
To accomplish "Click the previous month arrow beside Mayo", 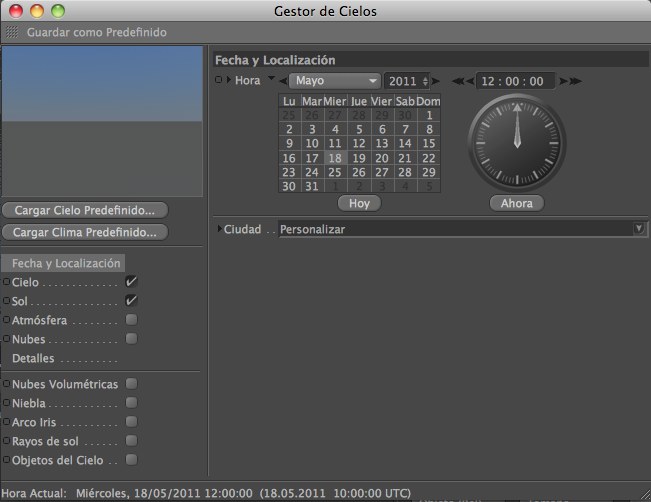I will (x=281, y=81).
